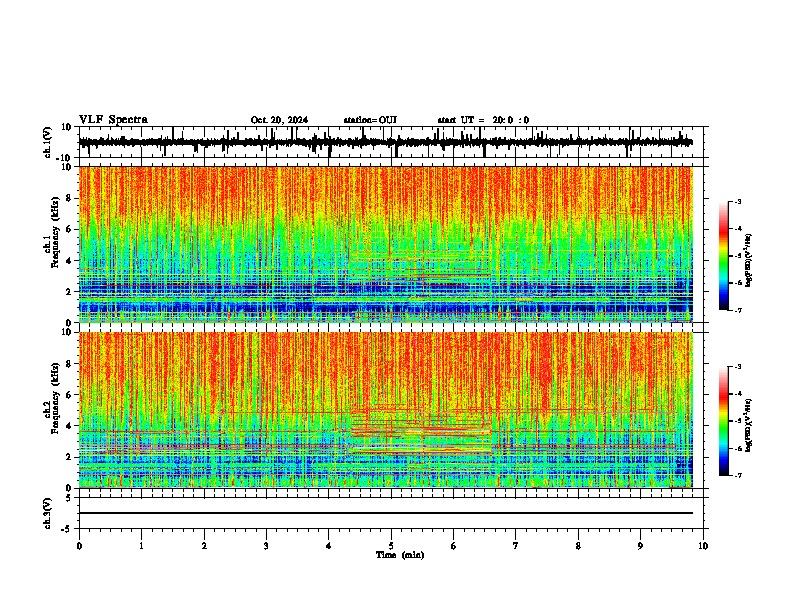Click the "VLF Spectra" plot title

tap(113, 120)
